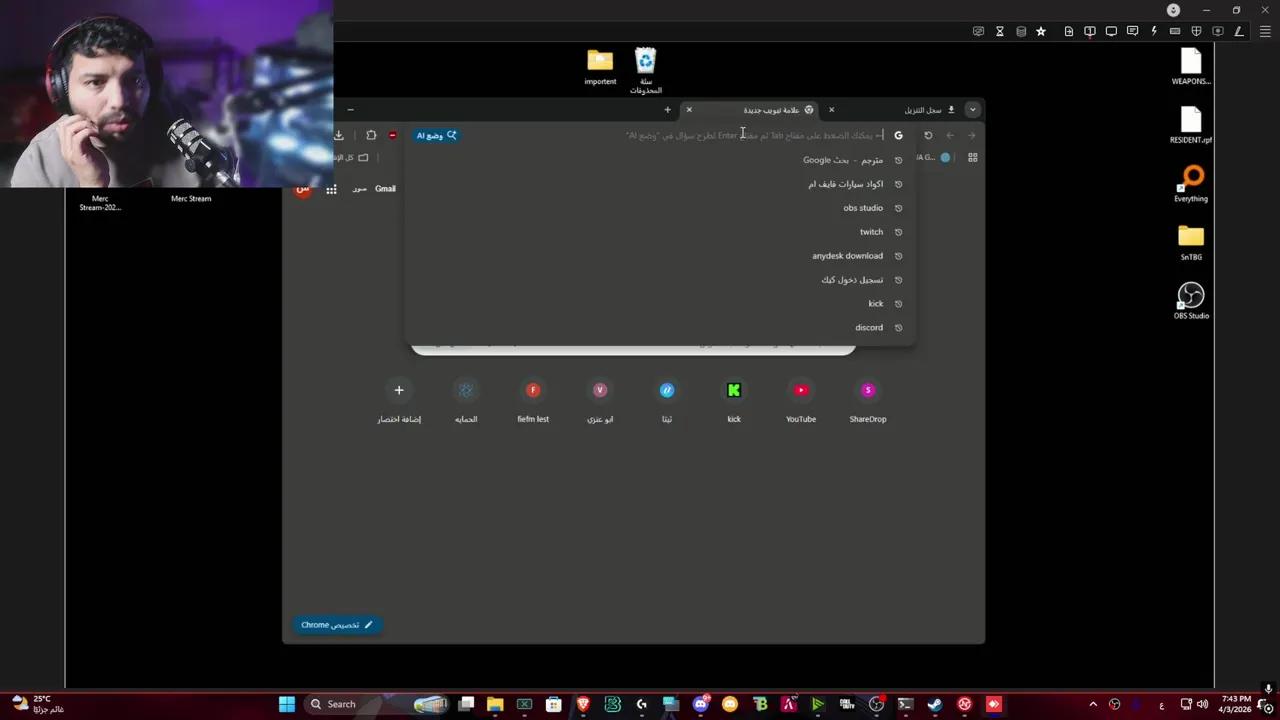Open the ShareDrop shortcut tile
The height and width of the screenshot is (720, 1280).
click(868, 399)
